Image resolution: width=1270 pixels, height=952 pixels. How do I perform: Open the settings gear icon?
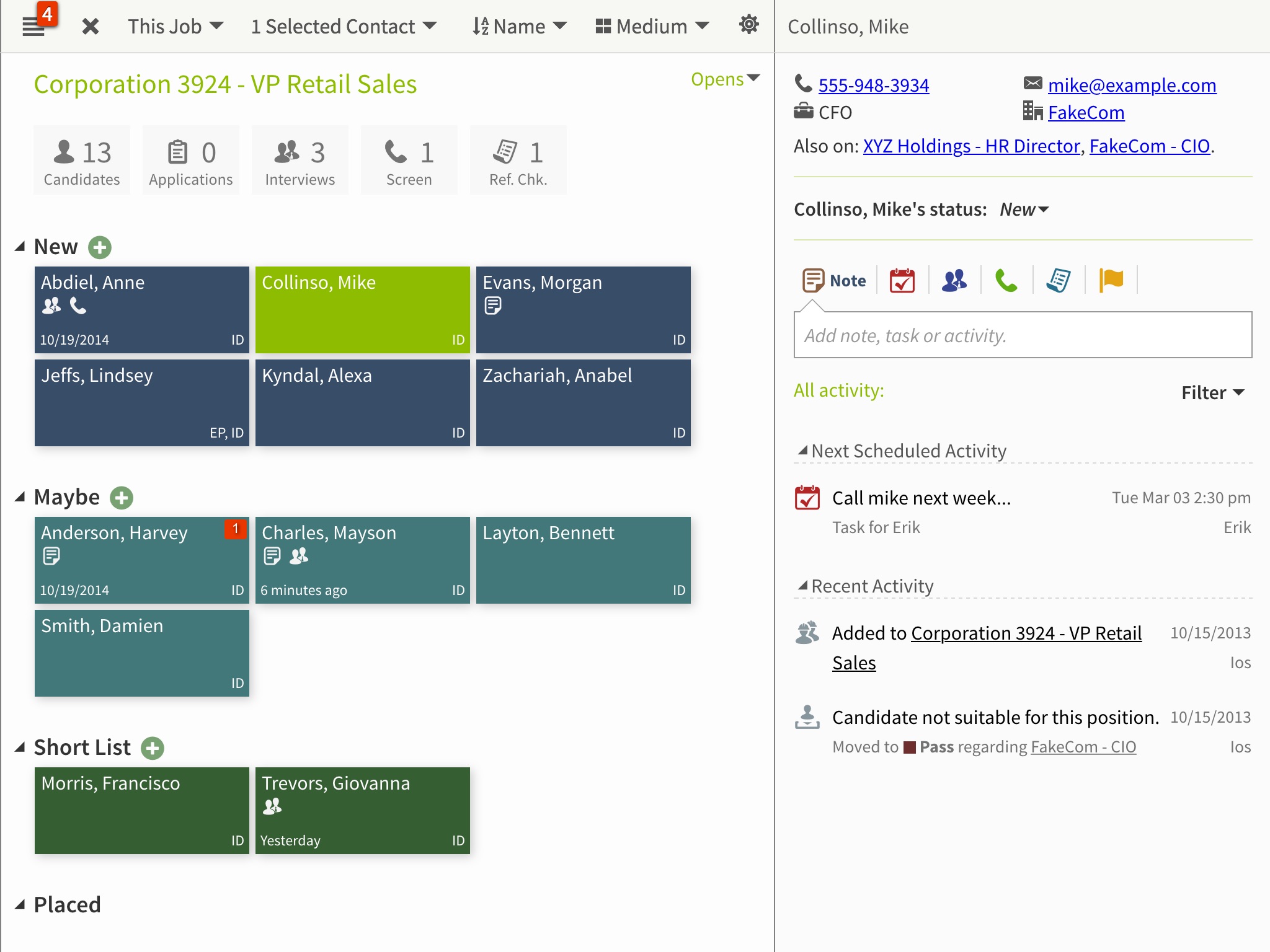point(748,25)
